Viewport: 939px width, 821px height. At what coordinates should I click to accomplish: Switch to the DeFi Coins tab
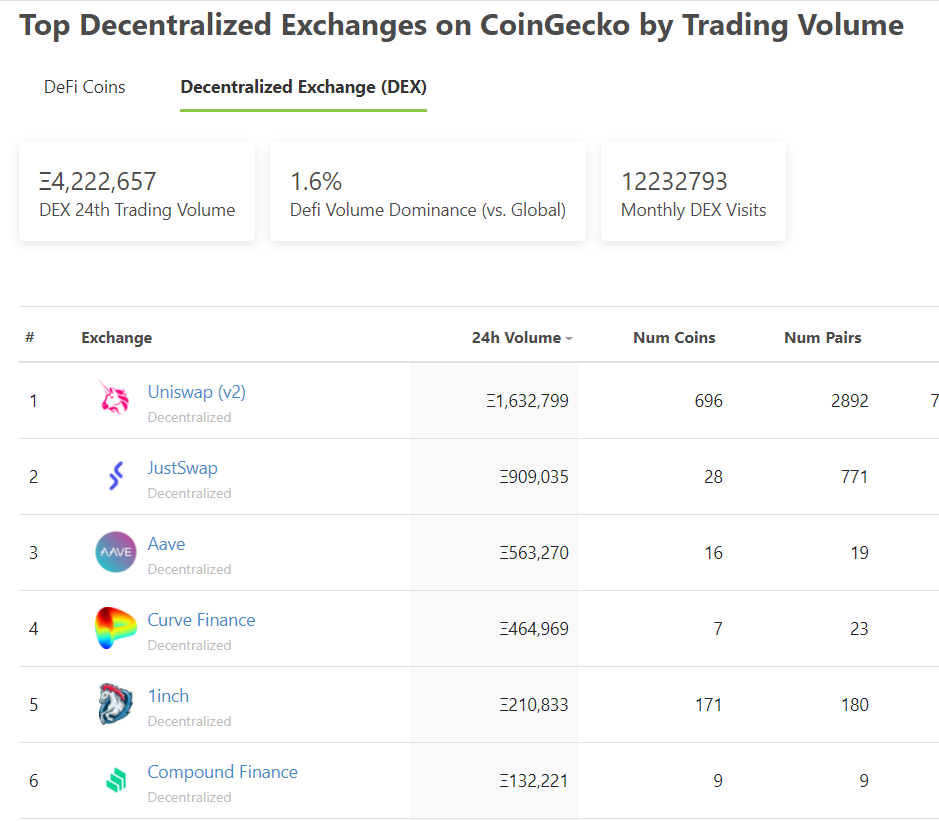[x=84, y=87]
